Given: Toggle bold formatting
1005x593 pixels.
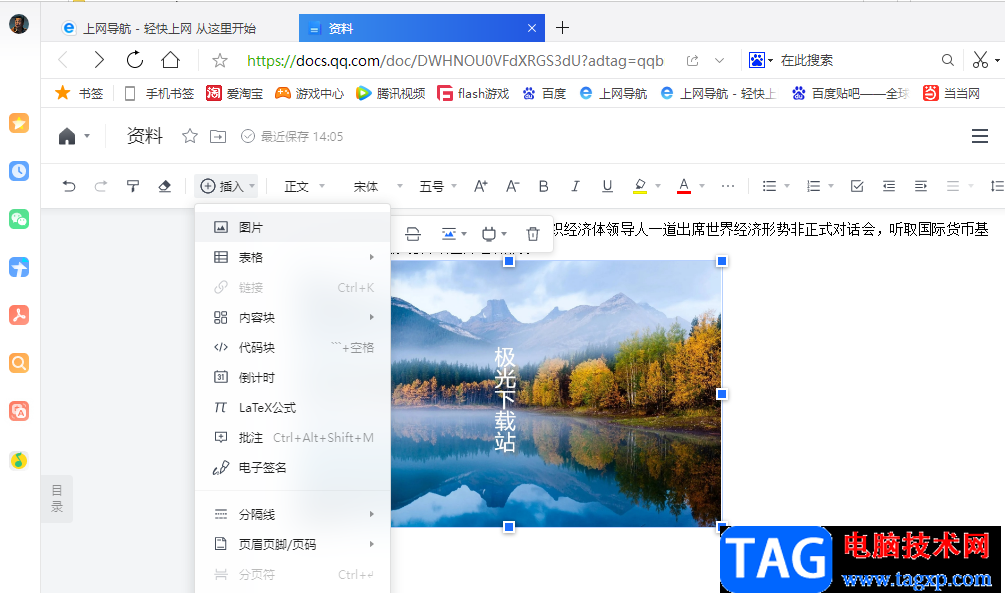Looking at the screenshot, I should click(x=544, y=187).
